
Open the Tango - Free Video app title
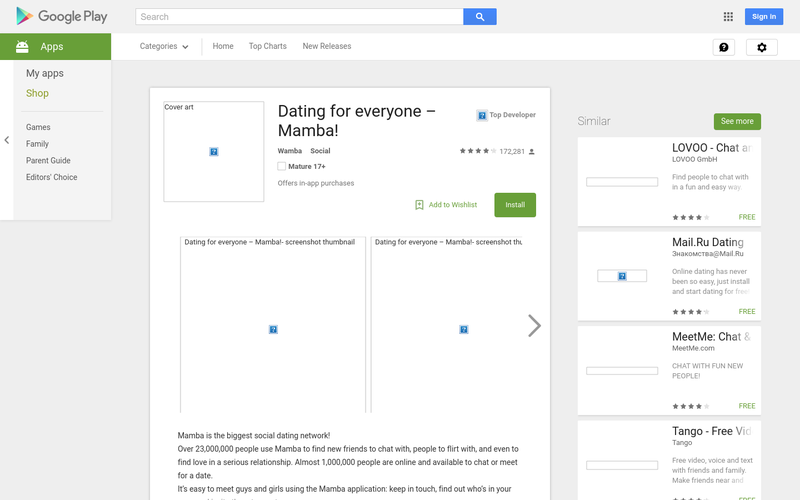(712, 431)
